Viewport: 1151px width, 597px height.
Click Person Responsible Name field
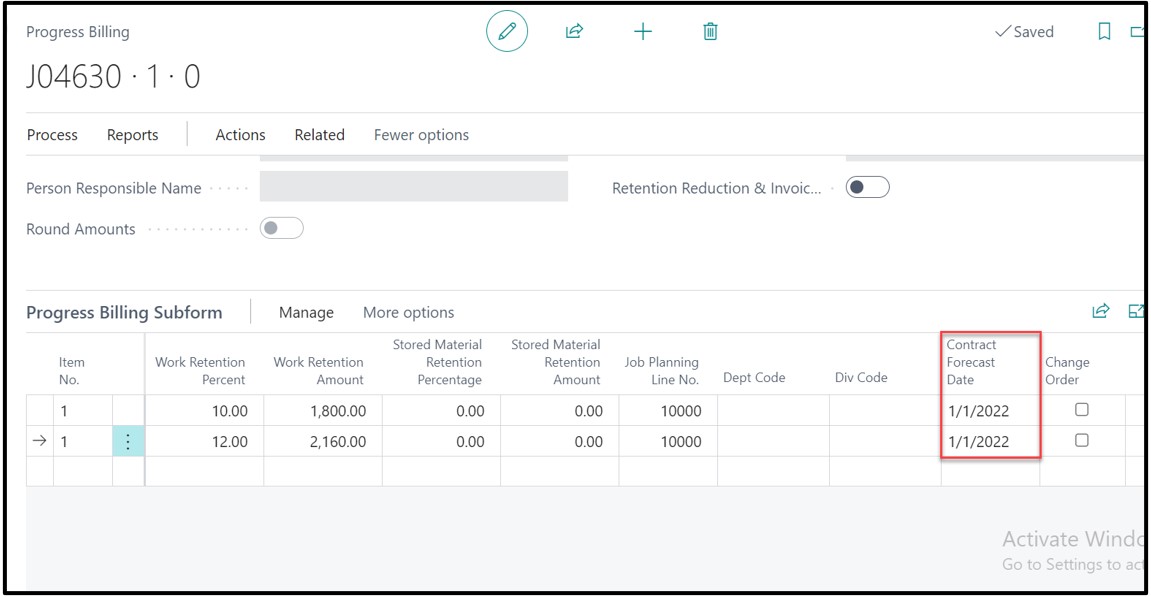413,187
